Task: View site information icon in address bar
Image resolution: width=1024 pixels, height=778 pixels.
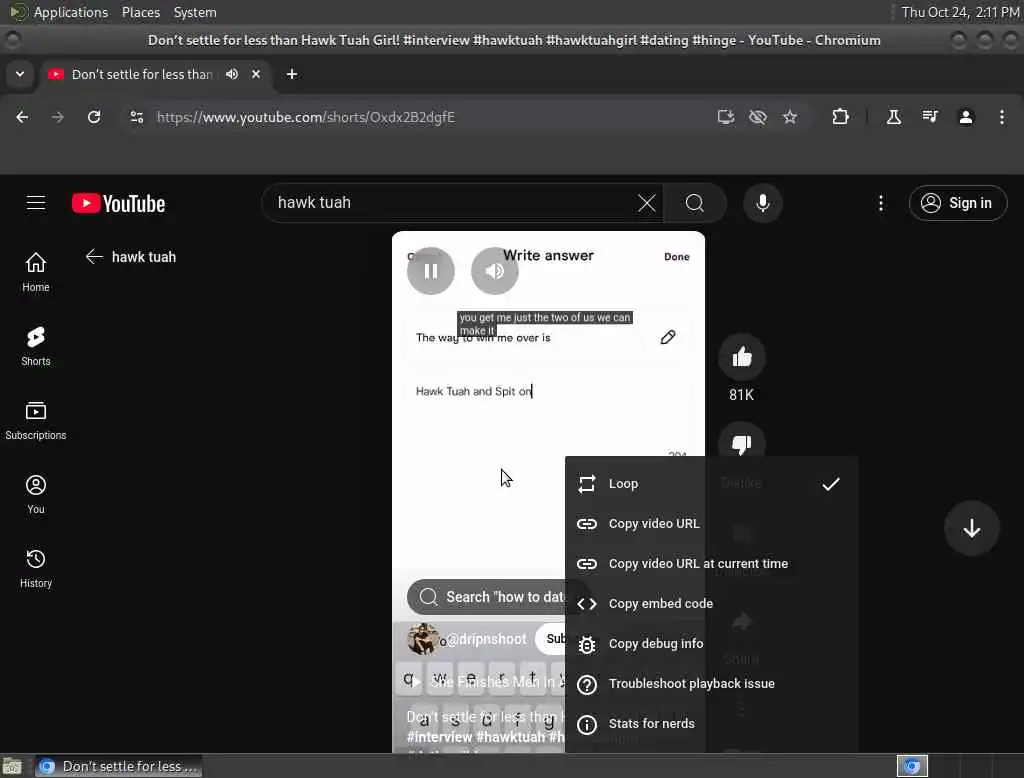Action: 136,117
